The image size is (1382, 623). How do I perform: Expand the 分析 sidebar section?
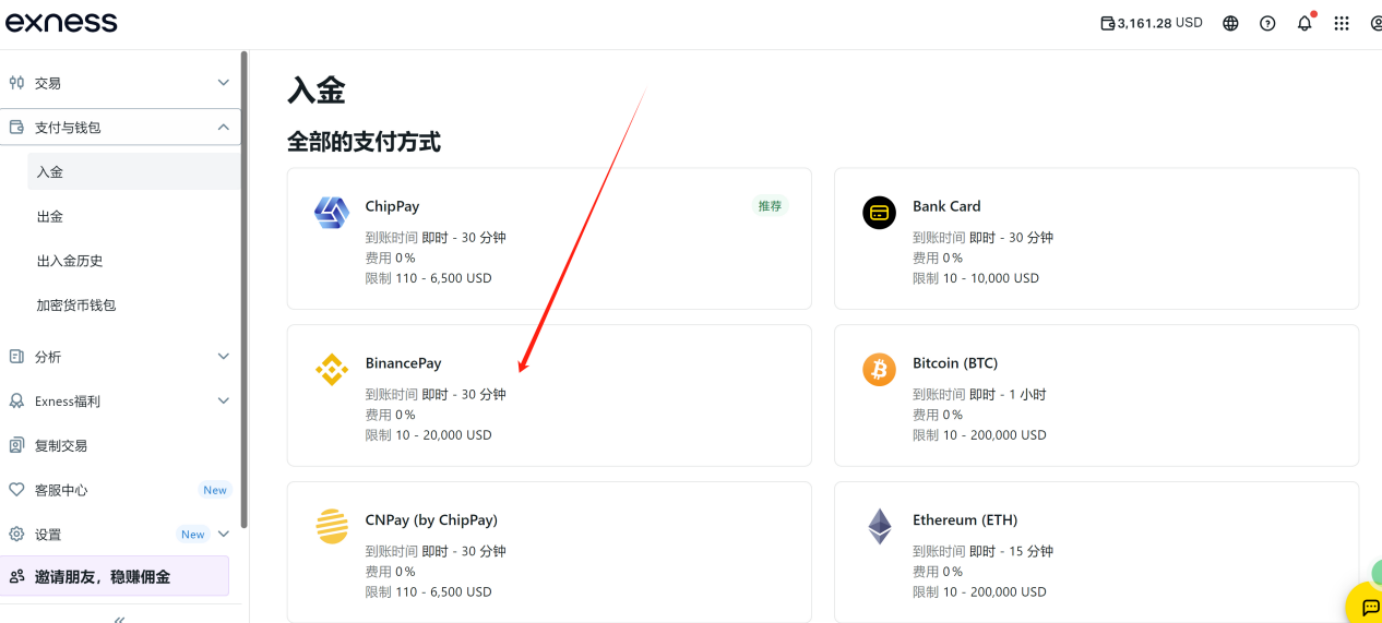click(223, 356)
